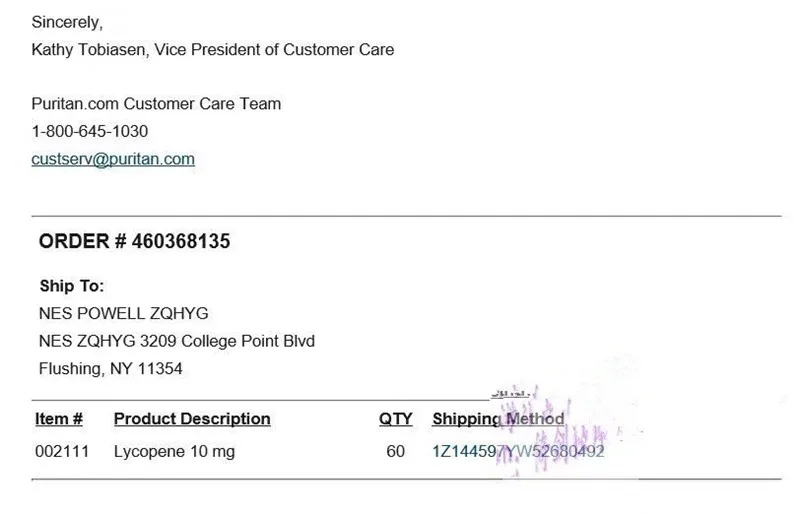The image size is (800, 514).
Task: Open the 1Z144597YW52680492 tracking number link
Action: pos(518,451)
